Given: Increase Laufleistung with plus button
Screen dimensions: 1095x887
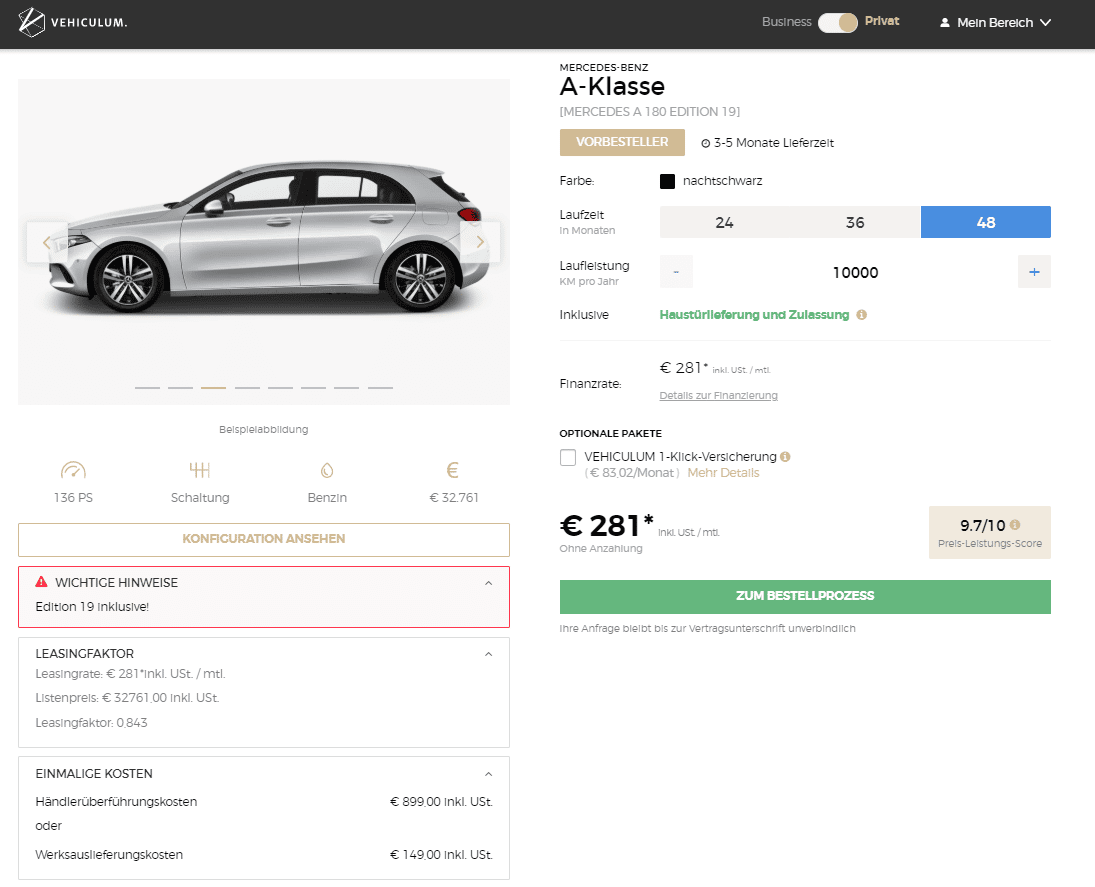Looking at the screenshot, I should [x=1034, y=272].
